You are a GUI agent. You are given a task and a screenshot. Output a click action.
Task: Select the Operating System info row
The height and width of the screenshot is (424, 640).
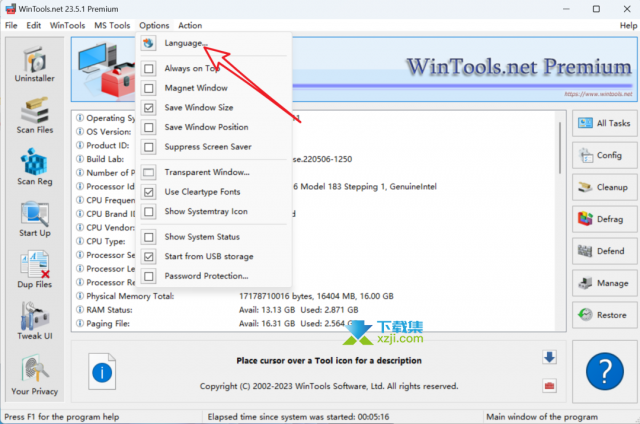click(x=314, y=118)
